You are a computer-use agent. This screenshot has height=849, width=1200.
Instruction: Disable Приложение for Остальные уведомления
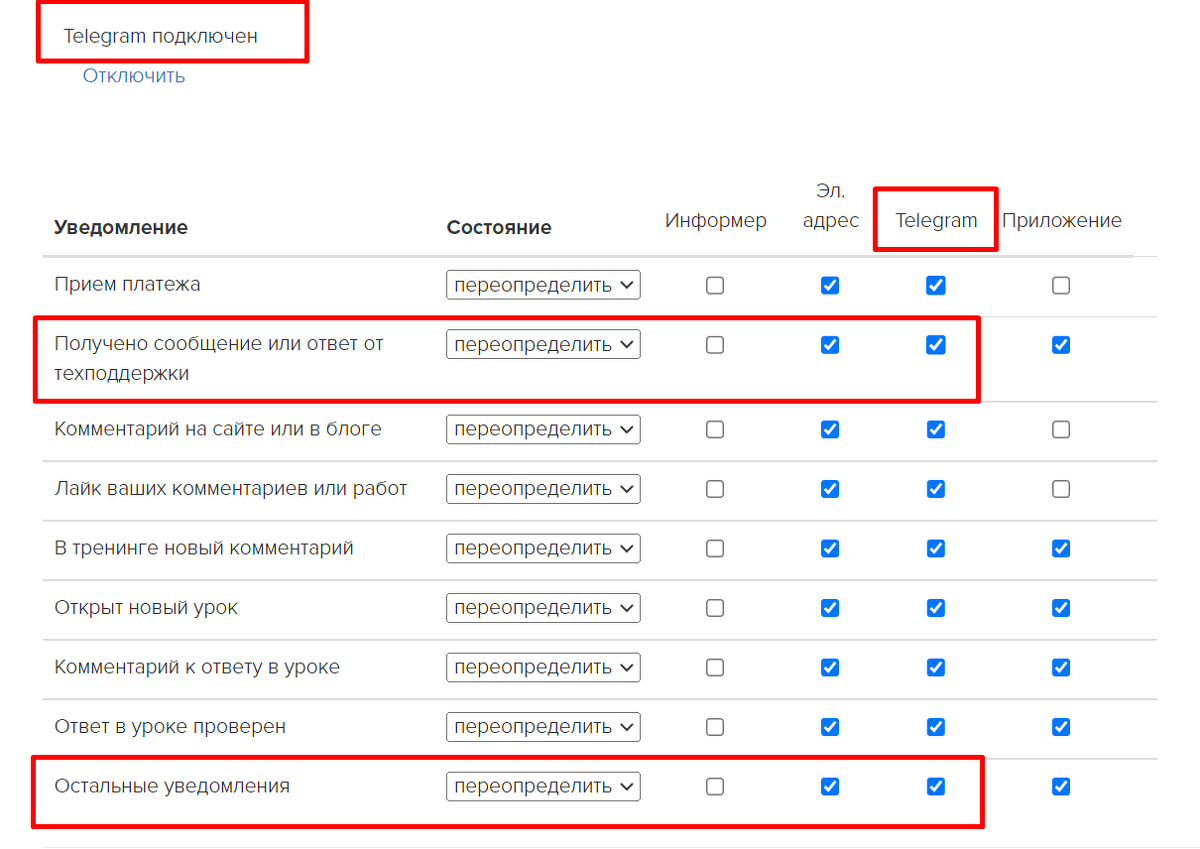1061,786
